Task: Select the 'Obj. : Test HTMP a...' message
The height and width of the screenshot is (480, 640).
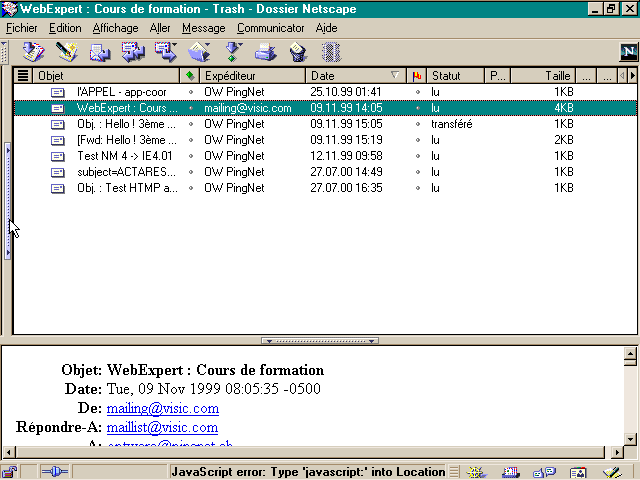Action: (x=325, y=188)
